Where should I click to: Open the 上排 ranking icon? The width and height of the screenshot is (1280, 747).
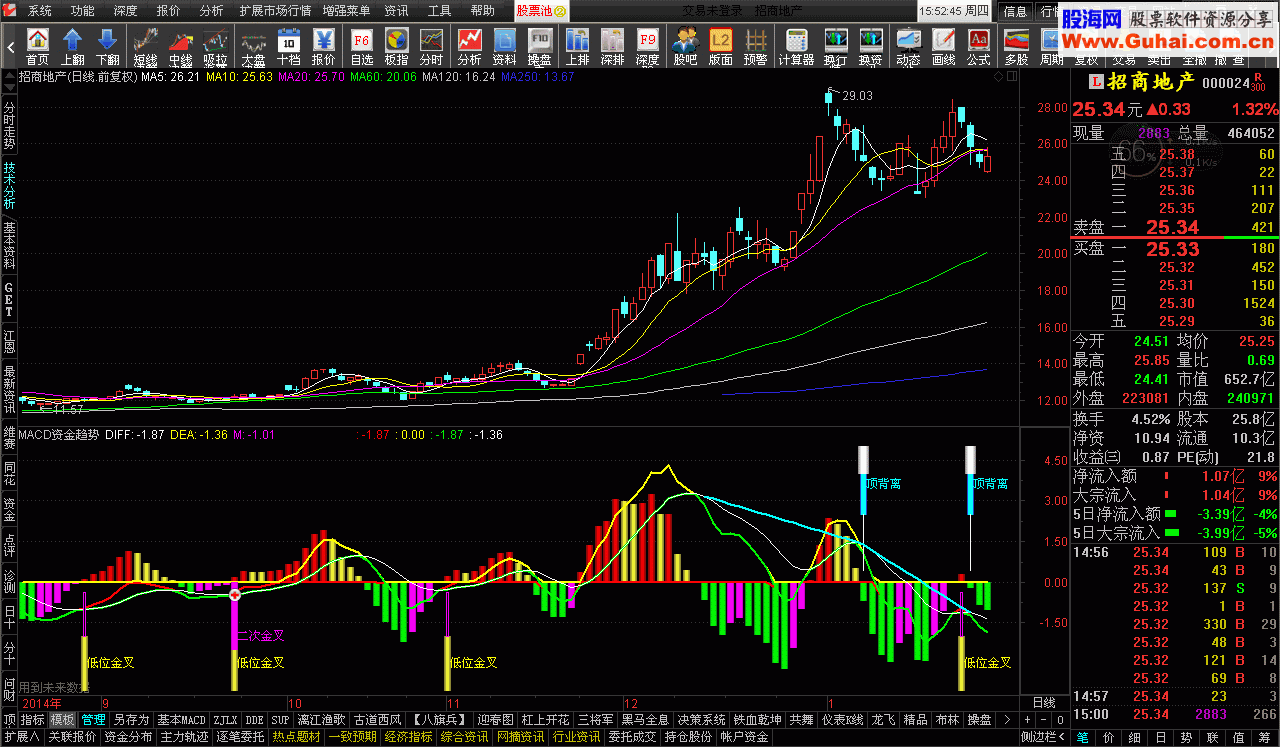pyautogui.click(x=577, y=46)
